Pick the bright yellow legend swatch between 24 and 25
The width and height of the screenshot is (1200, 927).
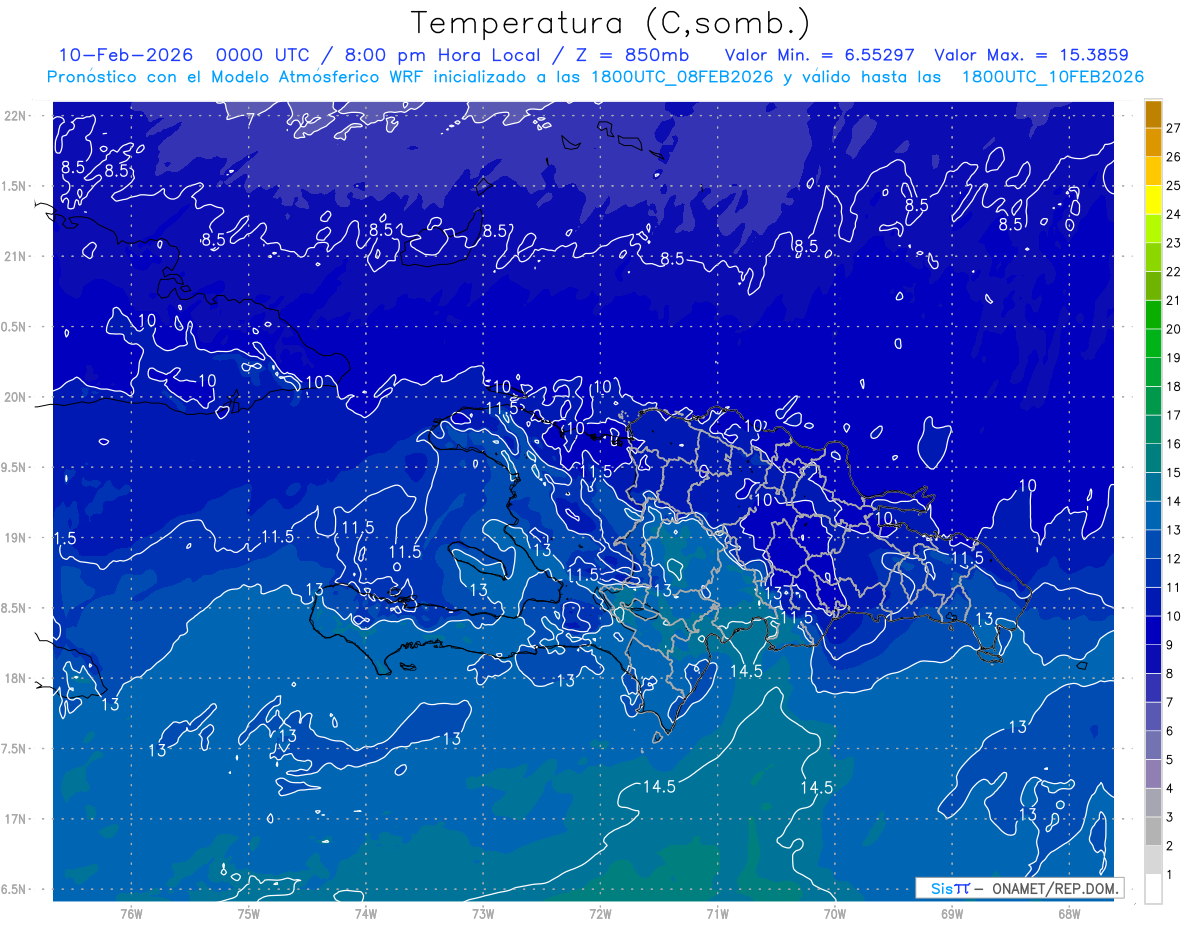pos(1153,199)
